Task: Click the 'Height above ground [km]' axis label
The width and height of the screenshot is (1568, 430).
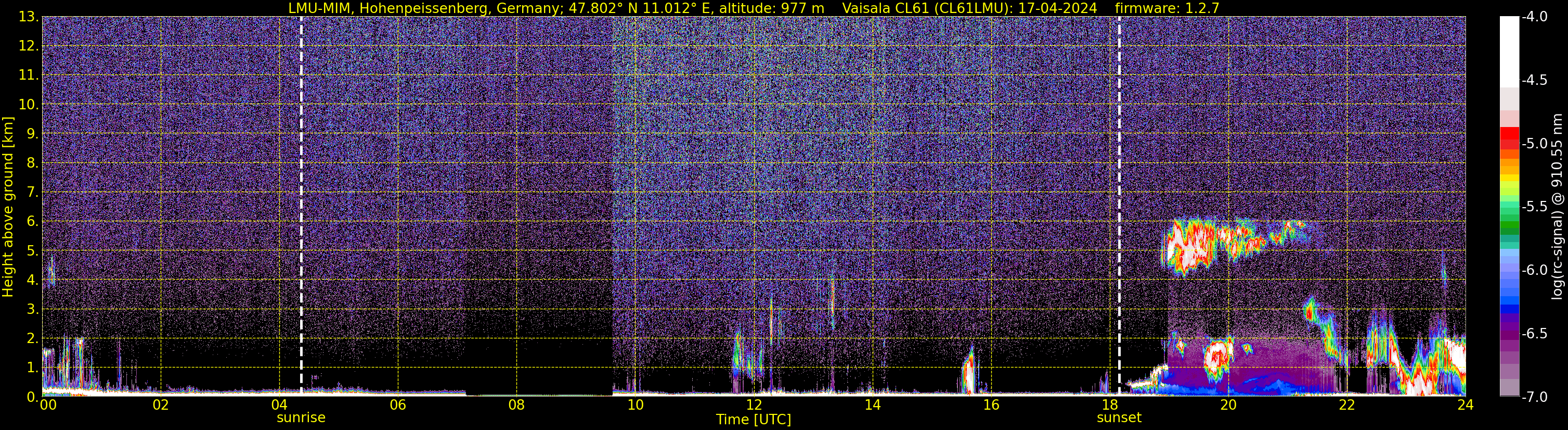Action: tap(8, 207)
